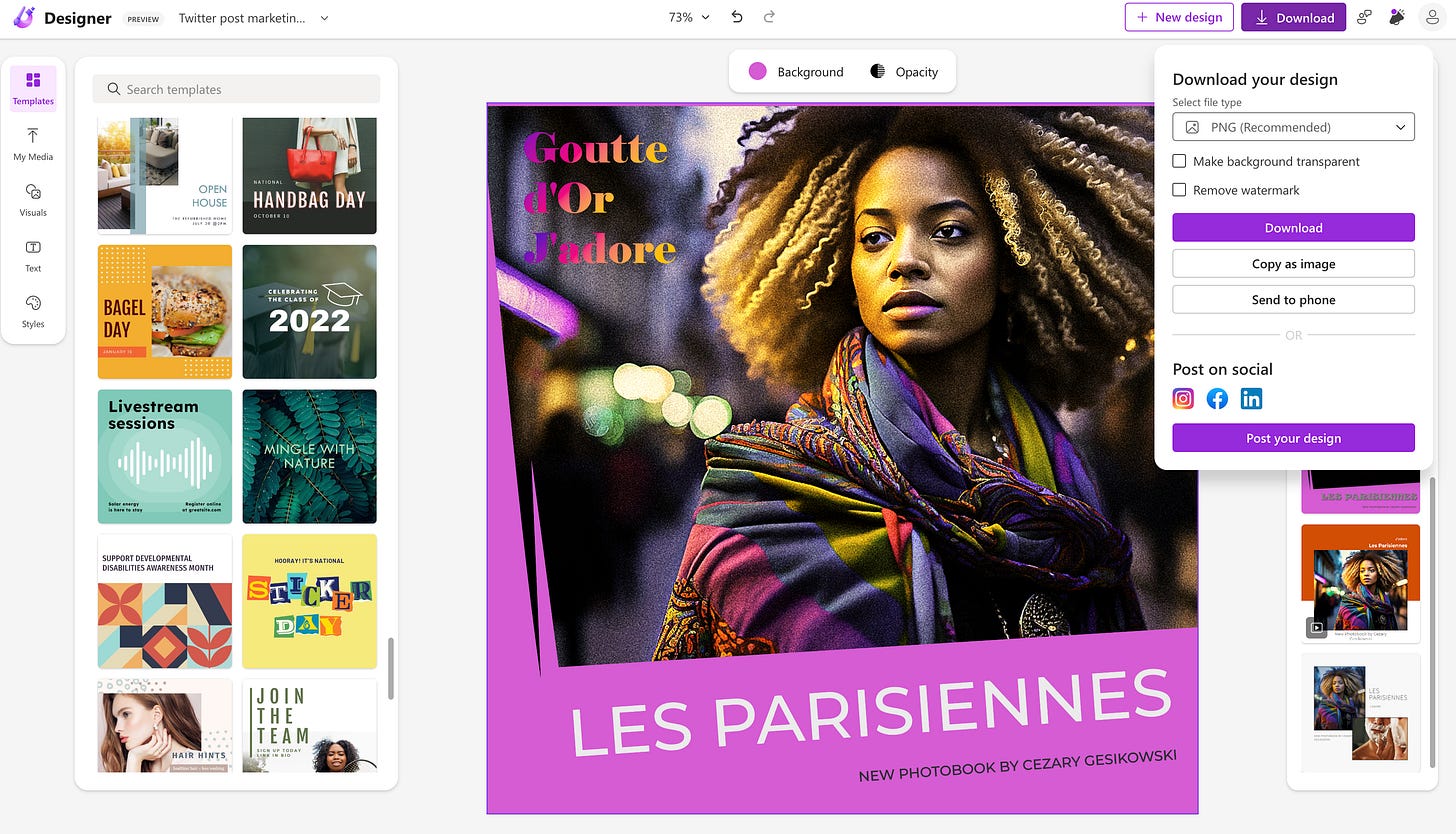Open the Templates sidebar tab
The width and height of the screenshot is (1456, 834).
tap(33, 88)
